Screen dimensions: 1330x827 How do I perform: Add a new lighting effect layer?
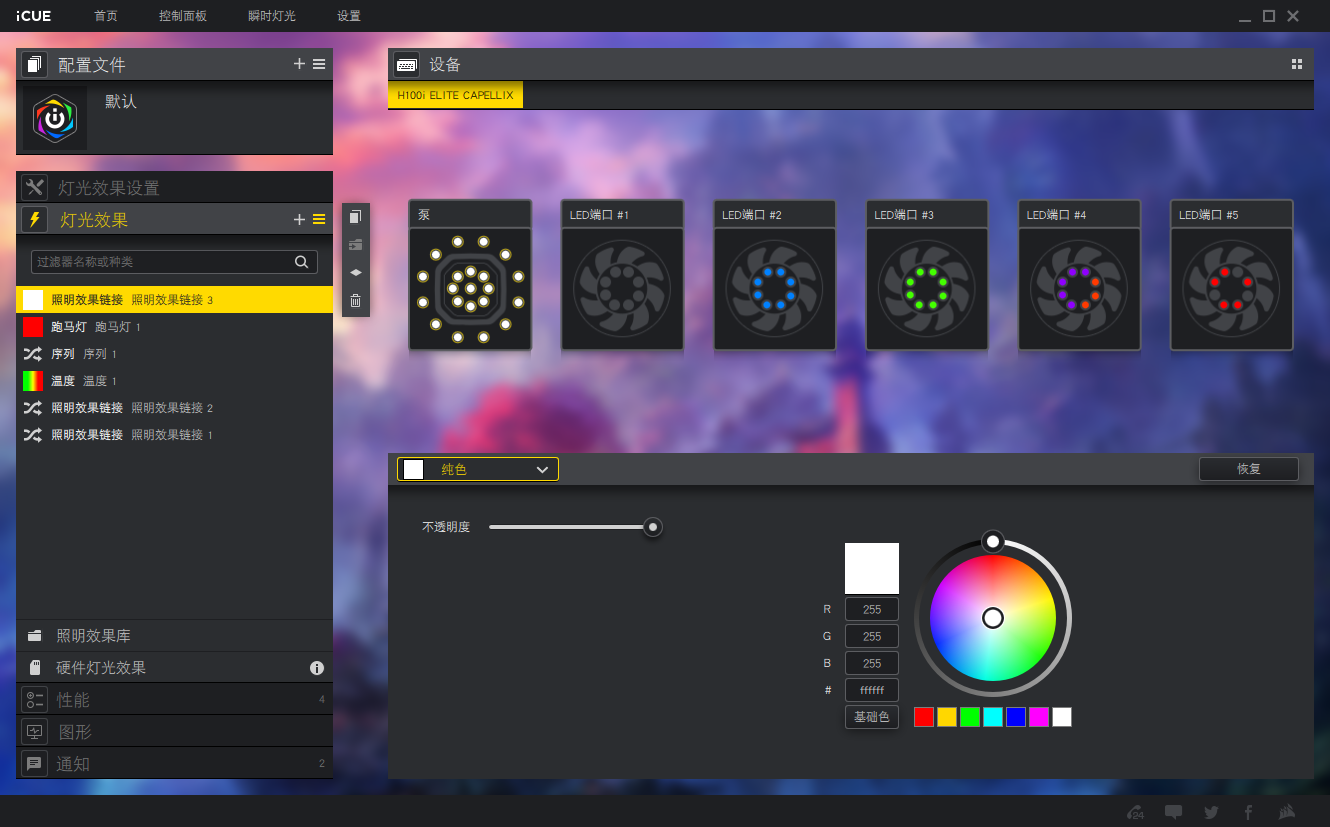click(299, 220)
